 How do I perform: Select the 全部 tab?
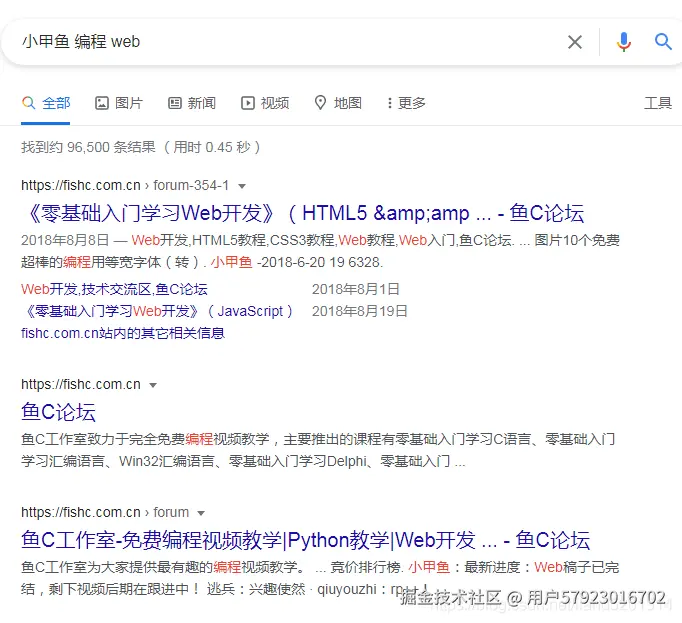coord(46,103)
